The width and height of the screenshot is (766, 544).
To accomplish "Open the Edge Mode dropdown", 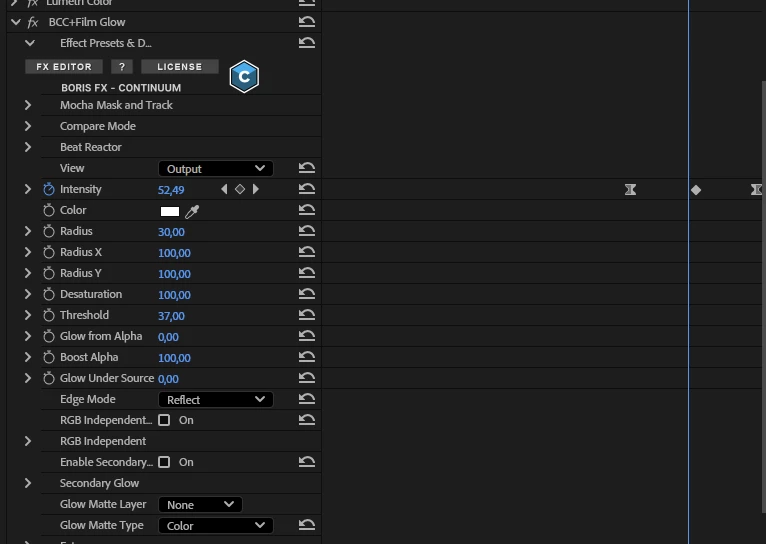I will [x=215, y=399].
